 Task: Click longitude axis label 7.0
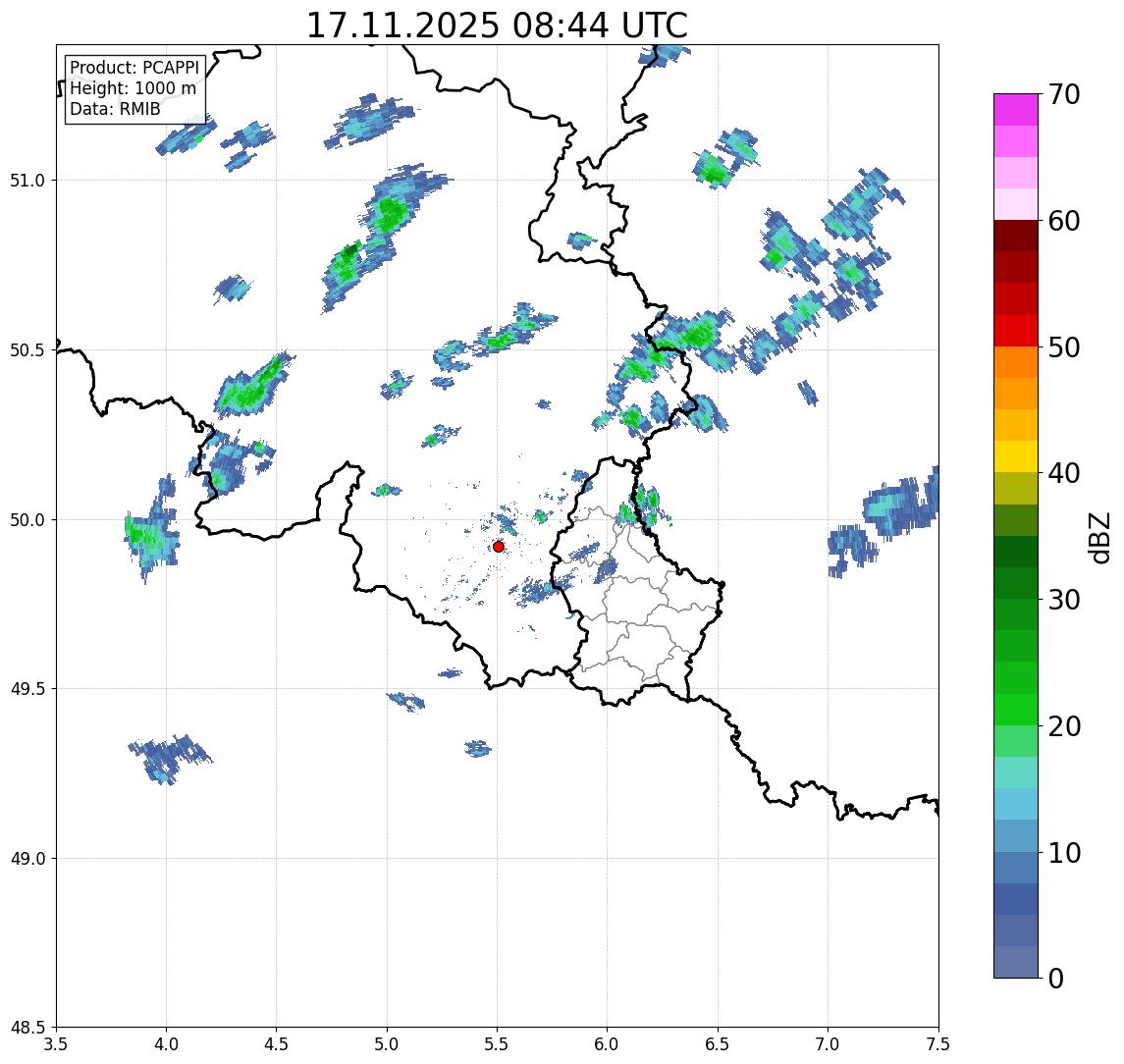(828, 1044)
